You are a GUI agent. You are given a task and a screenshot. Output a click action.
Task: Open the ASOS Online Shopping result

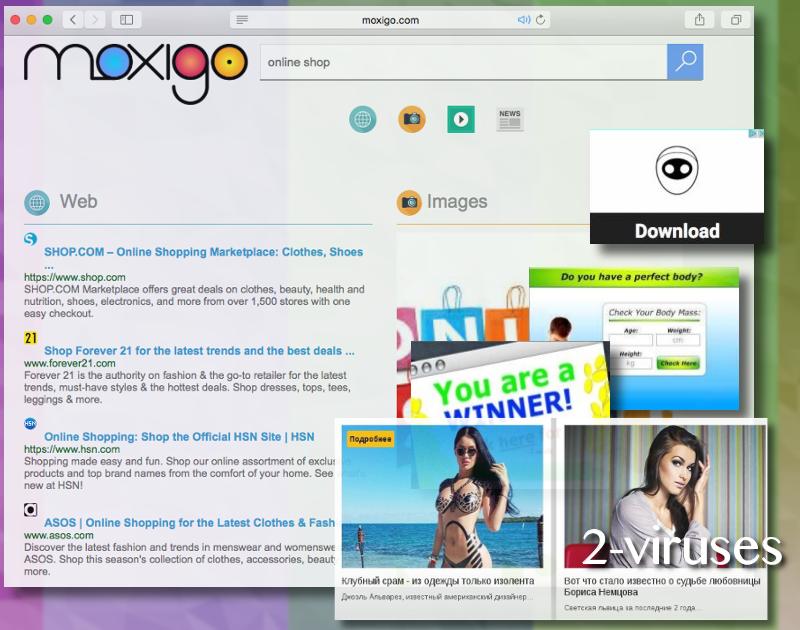189,523
